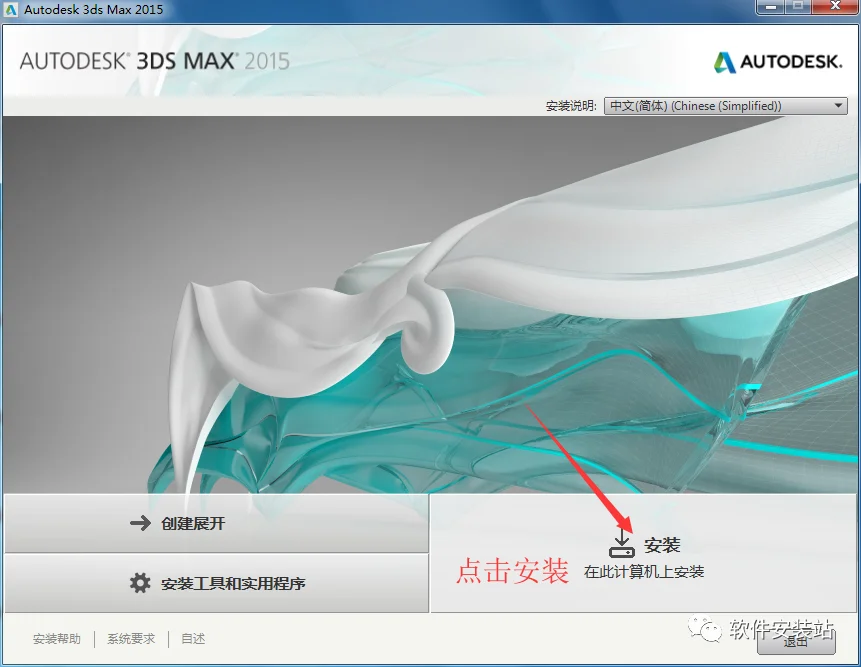
Task: Click the gear icon beside 安装工具和实用程序
Action: 140,583
